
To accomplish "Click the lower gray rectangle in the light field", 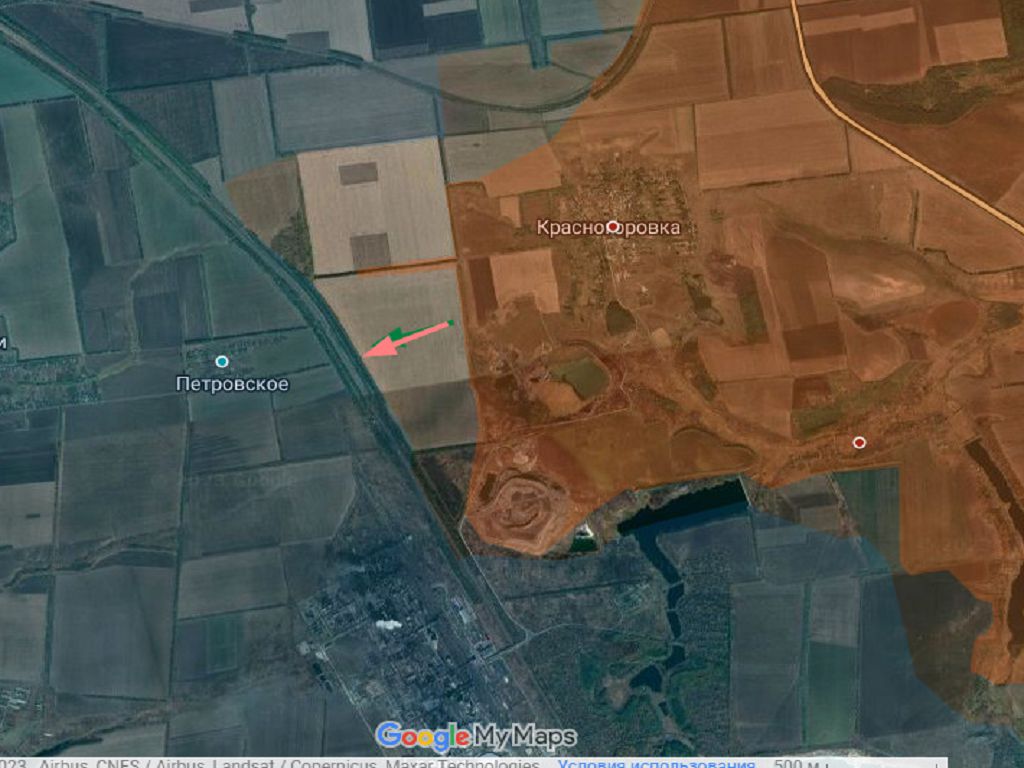I will pos(369,250).
